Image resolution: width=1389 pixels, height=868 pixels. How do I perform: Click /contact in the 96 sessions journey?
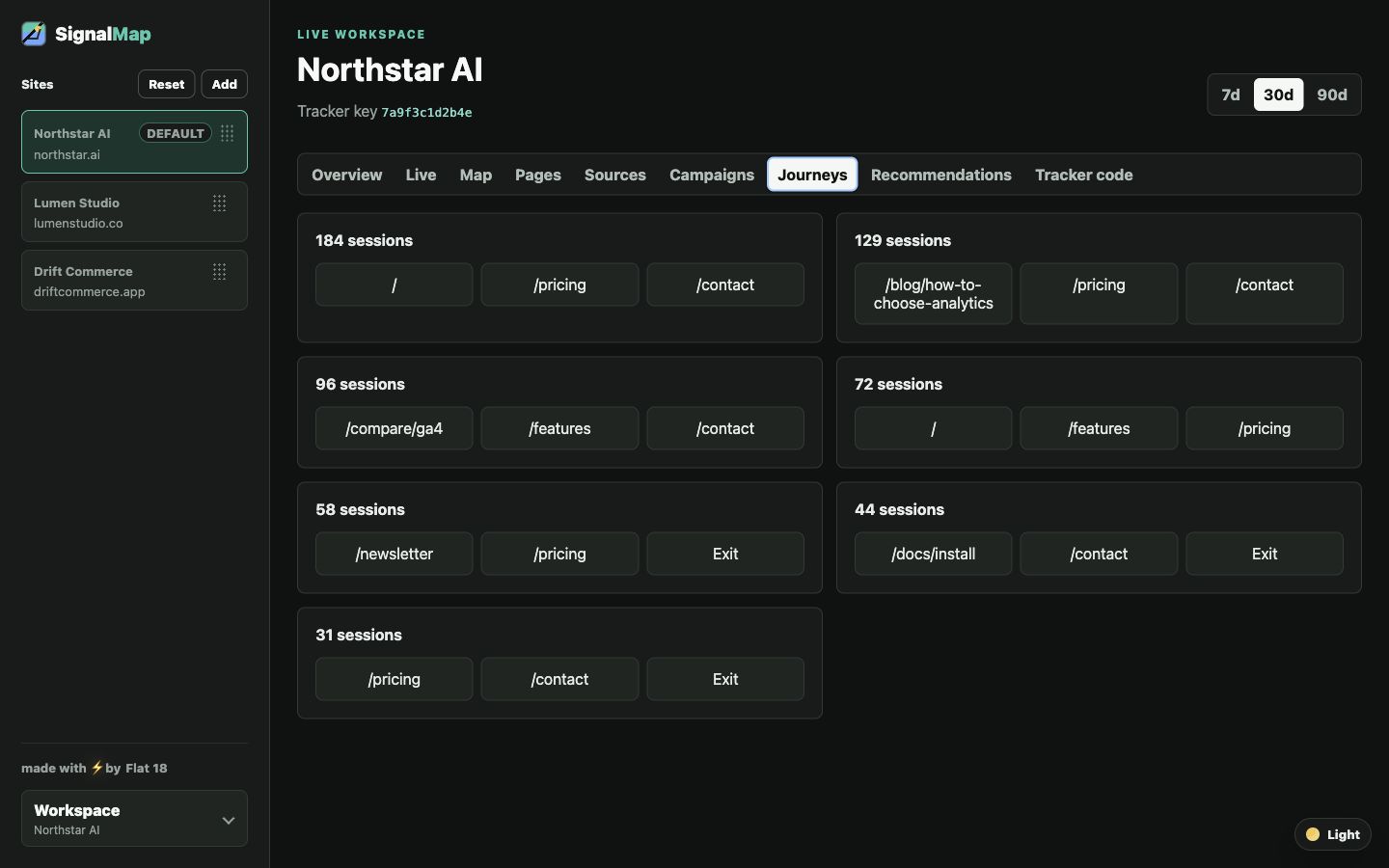[x=725, y=428]
